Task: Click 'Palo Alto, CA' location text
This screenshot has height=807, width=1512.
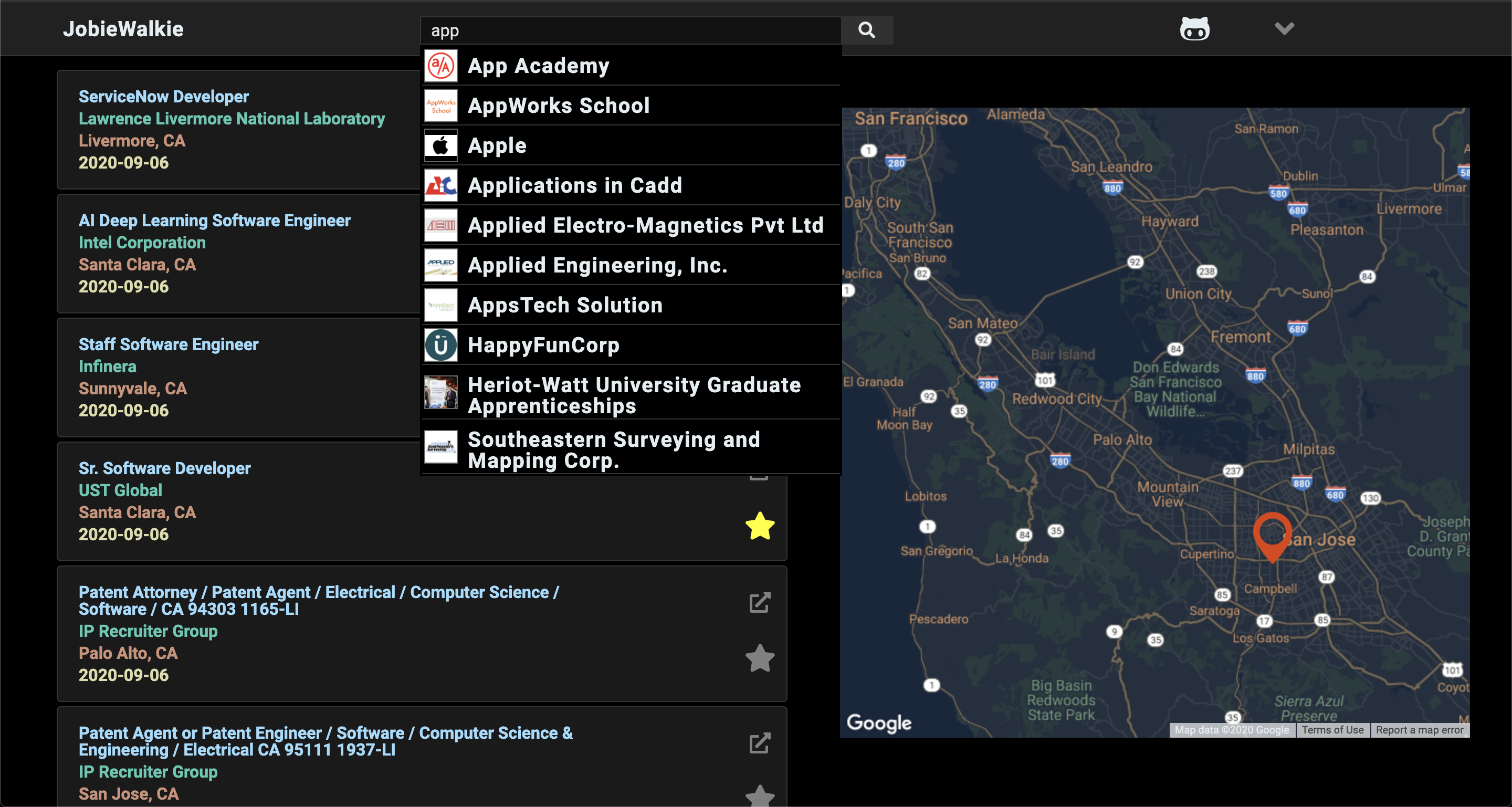Action: [x=128, y=653]
